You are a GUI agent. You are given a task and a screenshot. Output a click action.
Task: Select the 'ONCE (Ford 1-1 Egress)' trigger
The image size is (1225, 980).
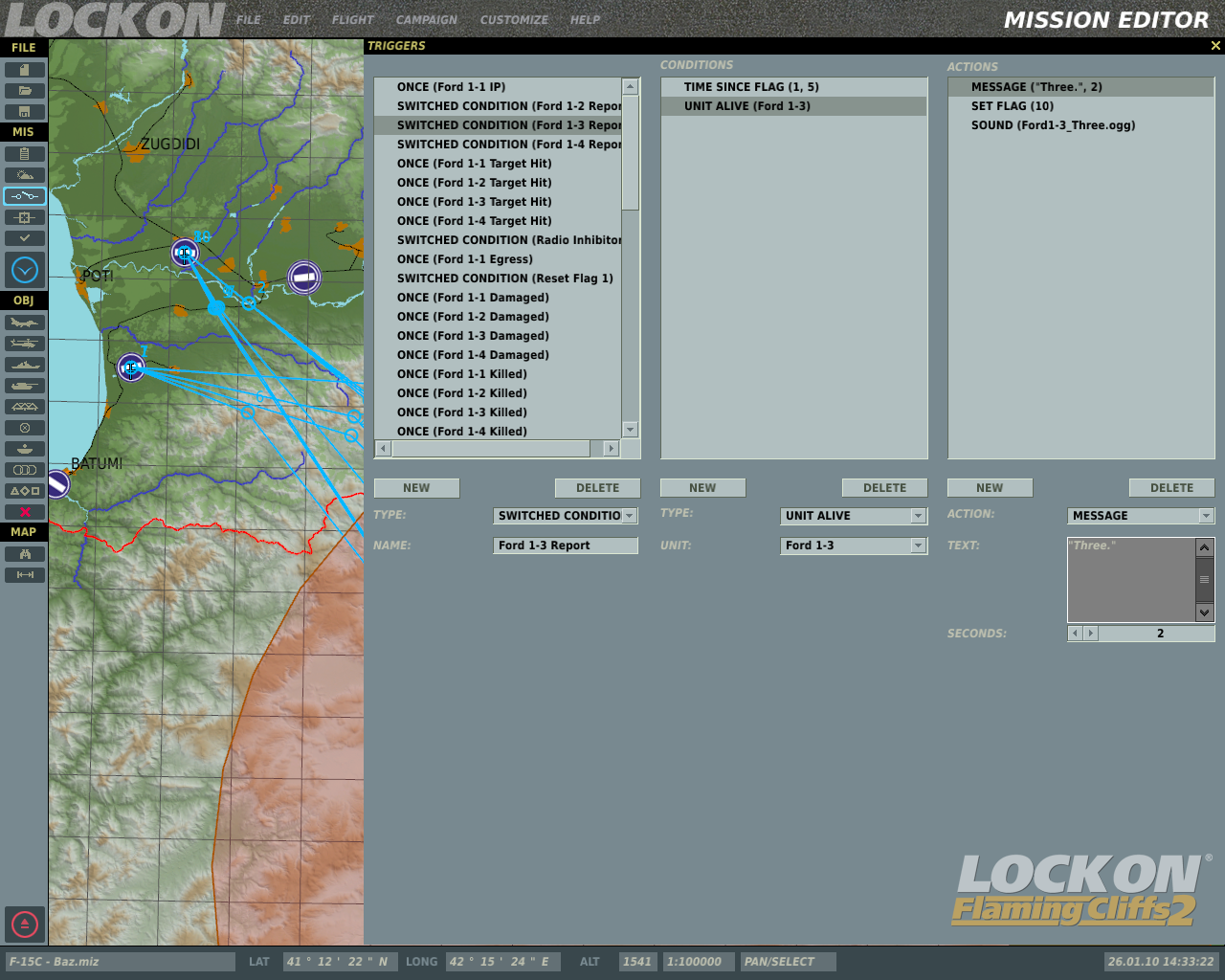point(465,259)
